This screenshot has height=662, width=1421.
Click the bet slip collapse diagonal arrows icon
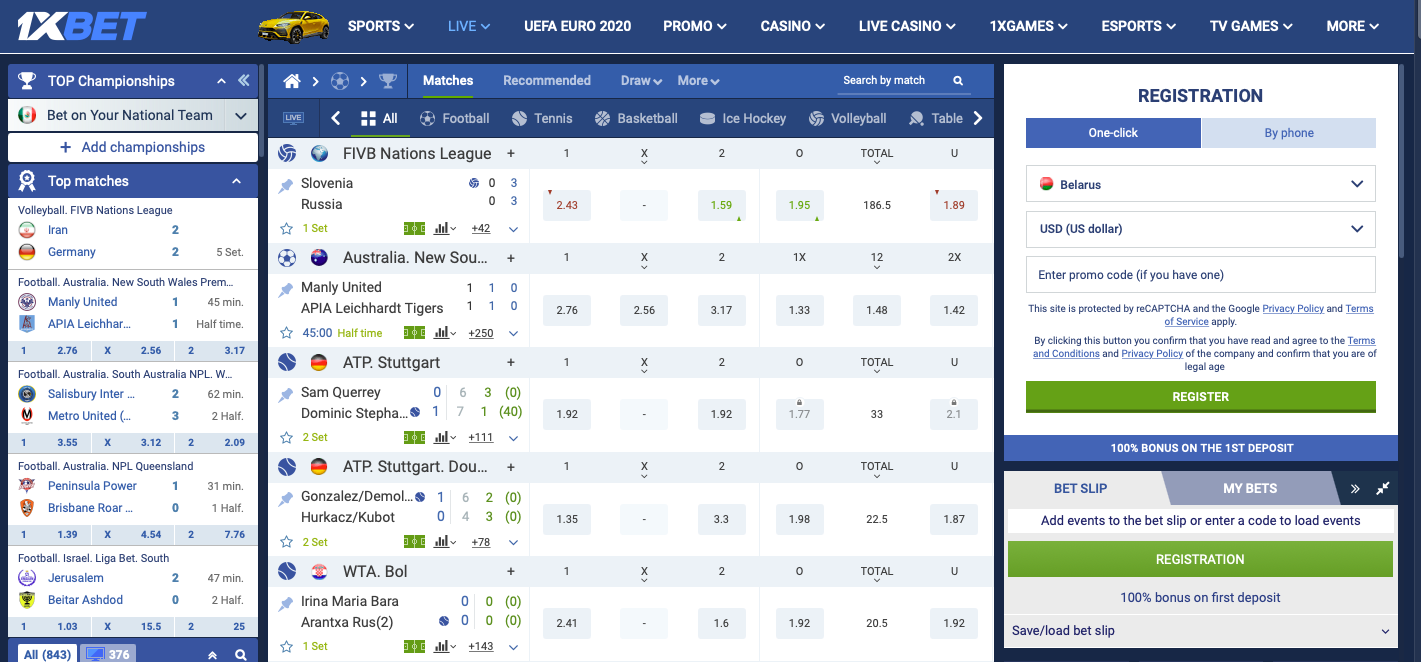pyautogui.click(x=1383, y=488)
